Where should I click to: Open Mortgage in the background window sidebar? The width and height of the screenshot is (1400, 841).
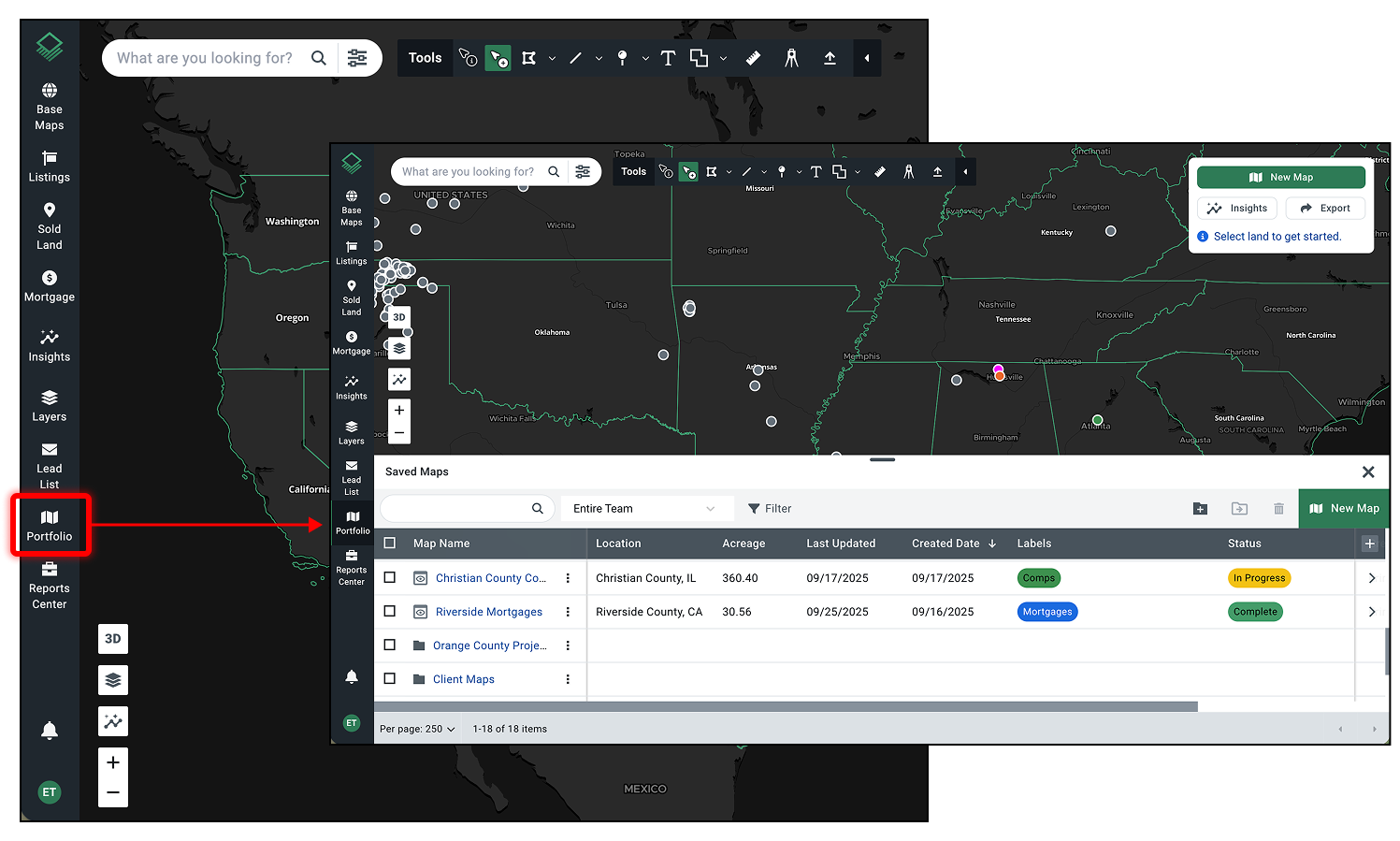[50, 286]
